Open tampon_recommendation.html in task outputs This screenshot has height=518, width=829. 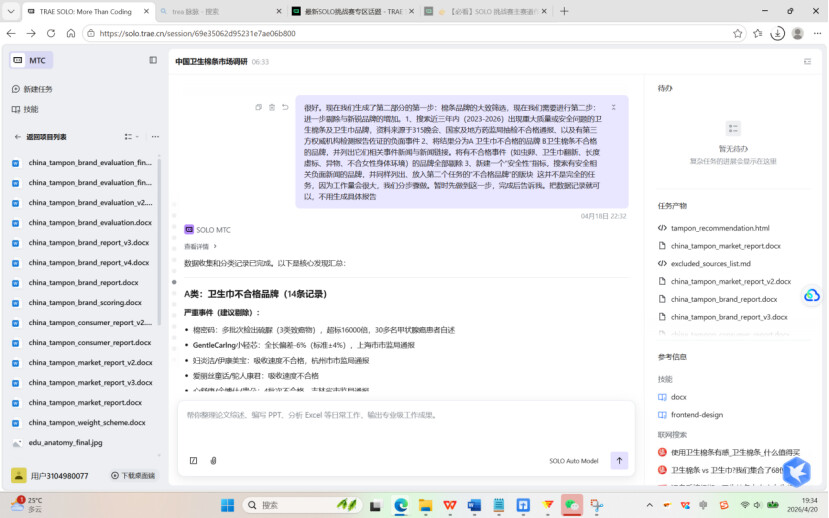[719, 228]
